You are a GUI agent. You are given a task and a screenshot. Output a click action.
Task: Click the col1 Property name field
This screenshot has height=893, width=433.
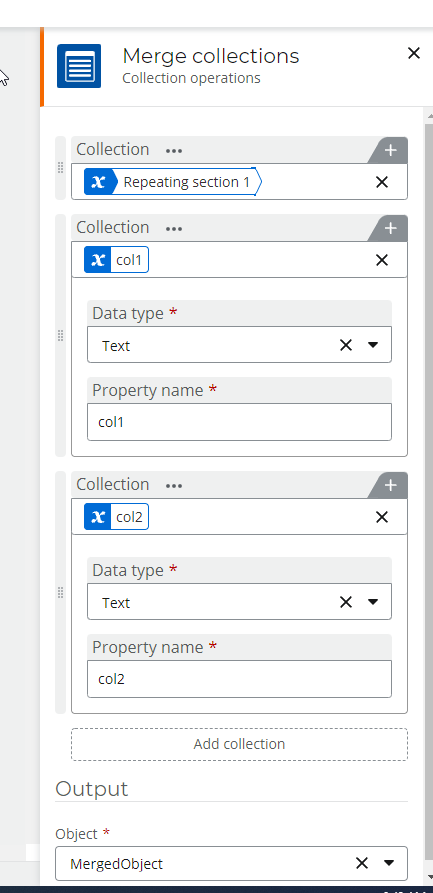point(239,422)
